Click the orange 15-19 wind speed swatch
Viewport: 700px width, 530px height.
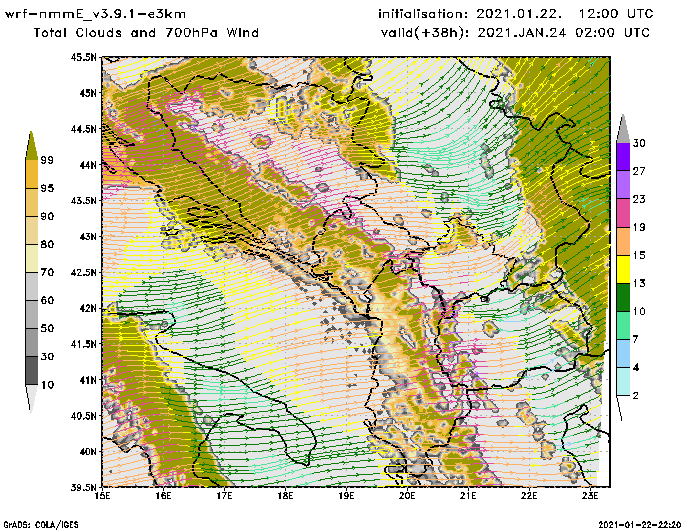click(x=623, y=241)
